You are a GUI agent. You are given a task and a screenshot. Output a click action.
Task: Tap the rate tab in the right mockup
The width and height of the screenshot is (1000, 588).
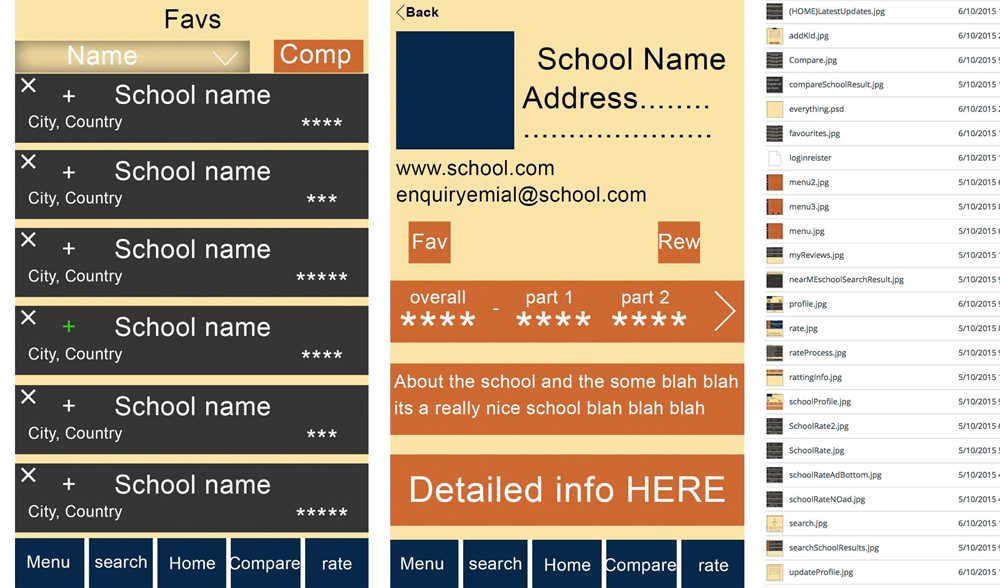coord(713,564)
